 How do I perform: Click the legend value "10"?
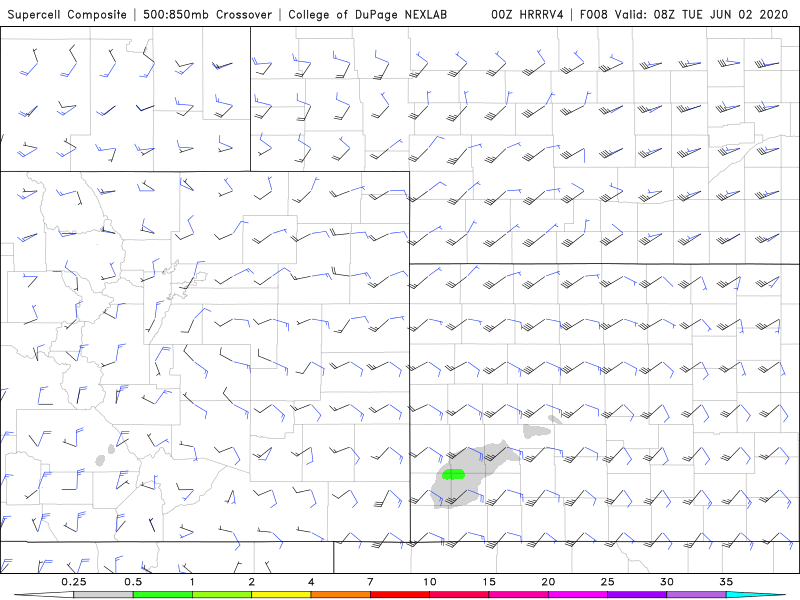pos(430,582)
